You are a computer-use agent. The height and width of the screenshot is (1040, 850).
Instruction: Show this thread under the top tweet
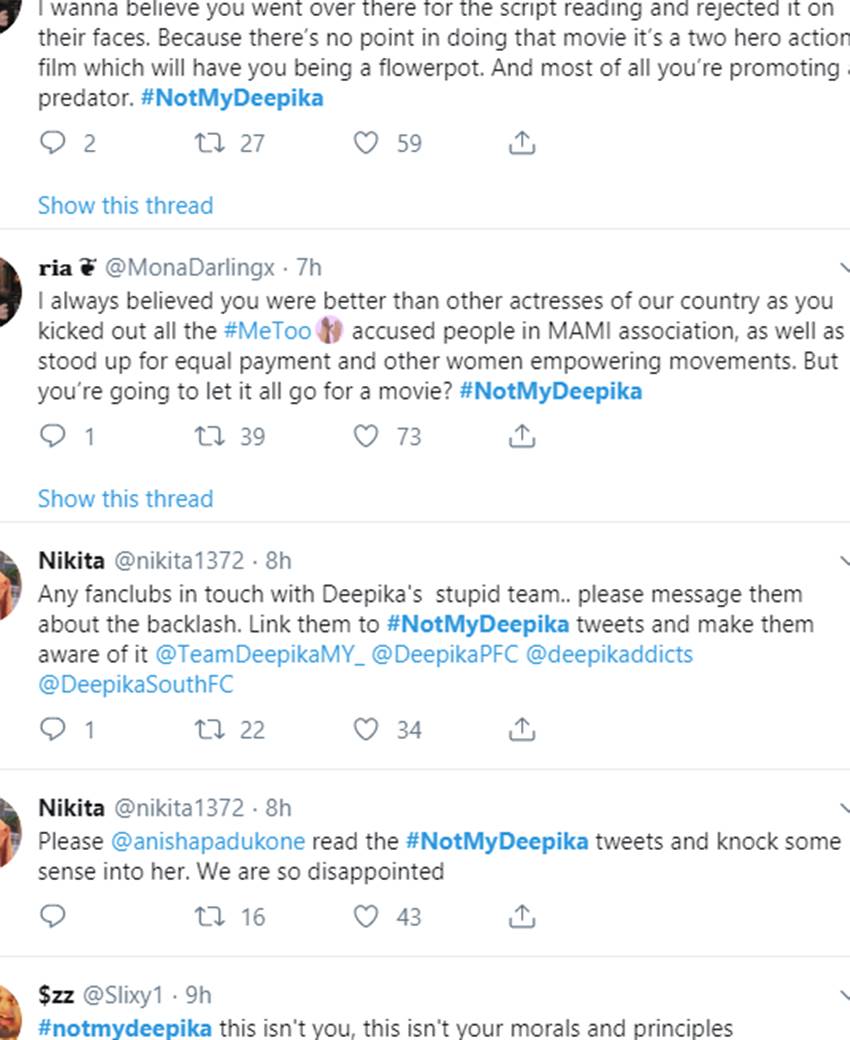[x=125, y=205]
